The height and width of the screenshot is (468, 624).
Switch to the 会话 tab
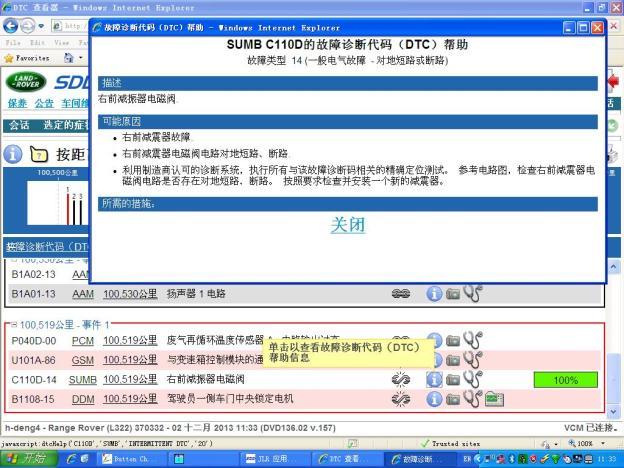19,125
